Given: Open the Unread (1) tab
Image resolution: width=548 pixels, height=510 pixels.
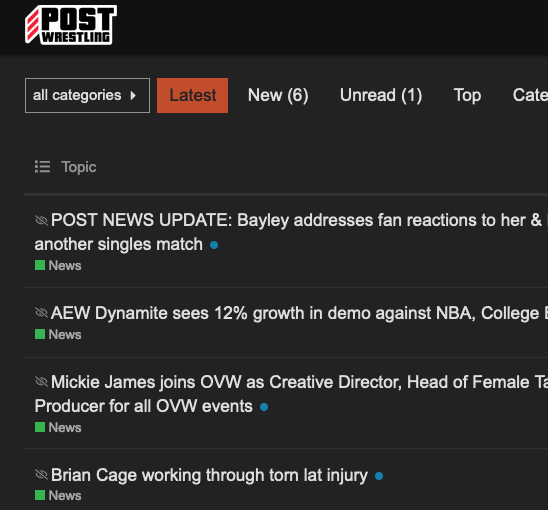Looking at the screenshot, I should [381, 95].
